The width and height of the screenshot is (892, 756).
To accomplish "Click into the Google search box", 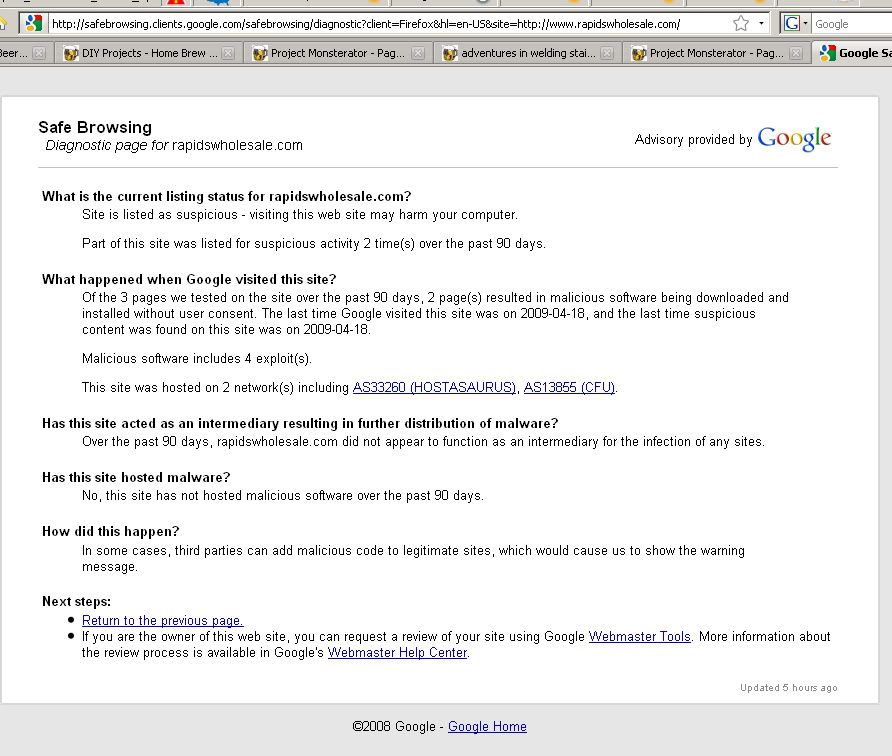I will pos(852,24).
